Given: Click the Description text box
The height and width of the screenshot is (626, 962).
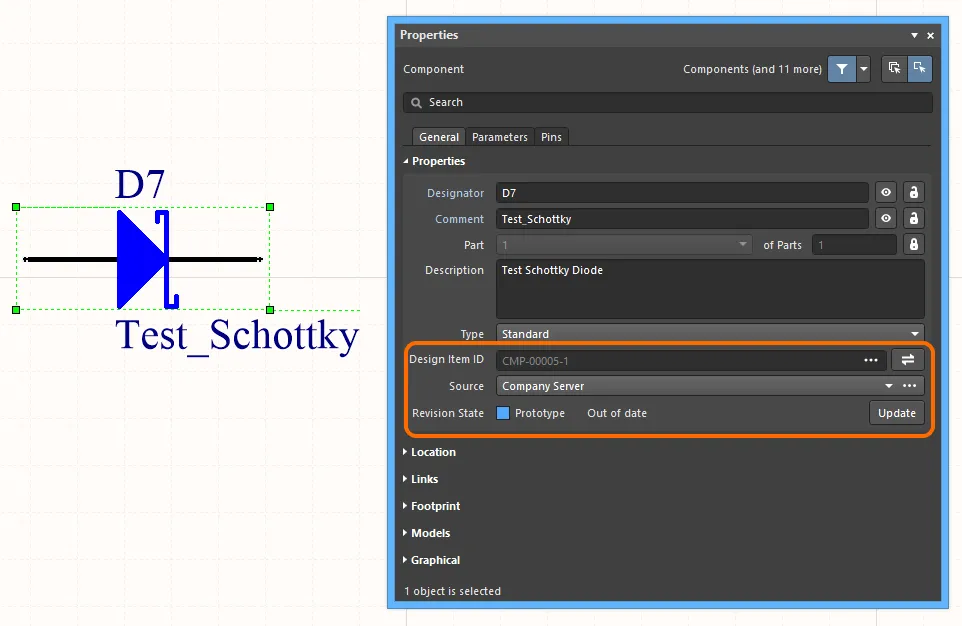Looking at the screenshot, I should (x=710, y=289).
